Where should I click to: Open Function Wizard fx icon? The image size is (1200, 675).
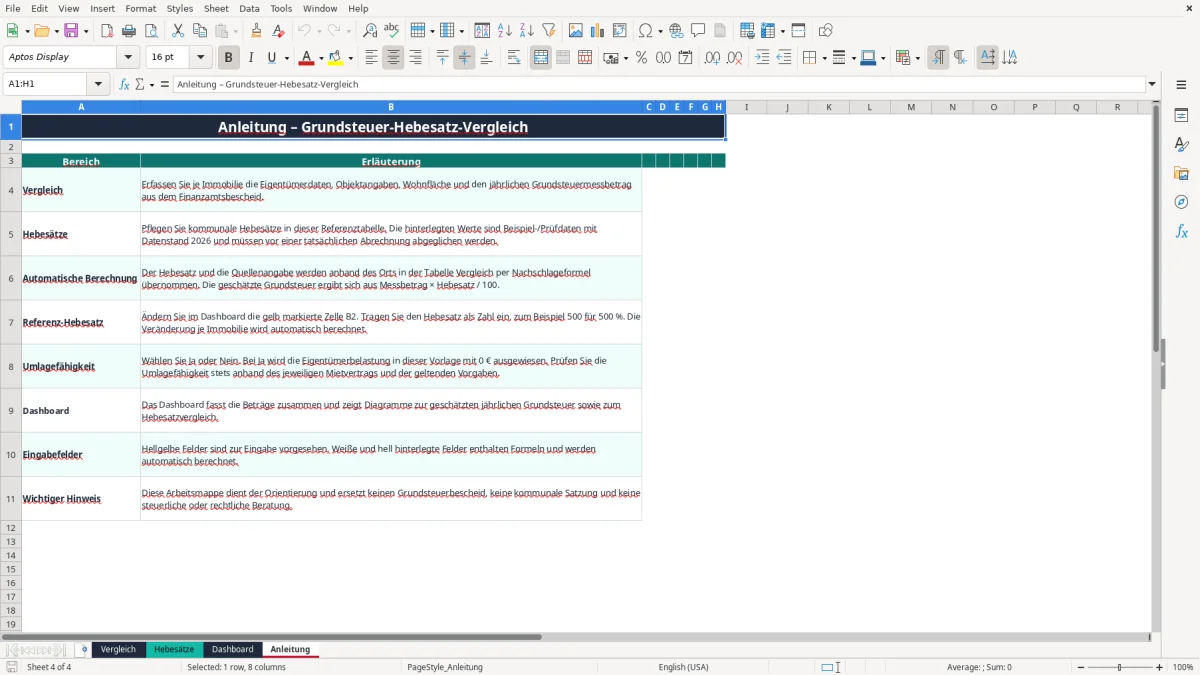click(x=124, y=84)
